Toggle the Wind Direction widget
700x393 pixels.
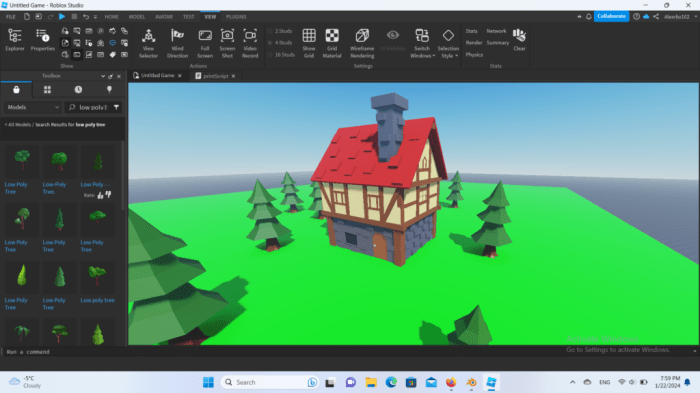tap(177, 43)
